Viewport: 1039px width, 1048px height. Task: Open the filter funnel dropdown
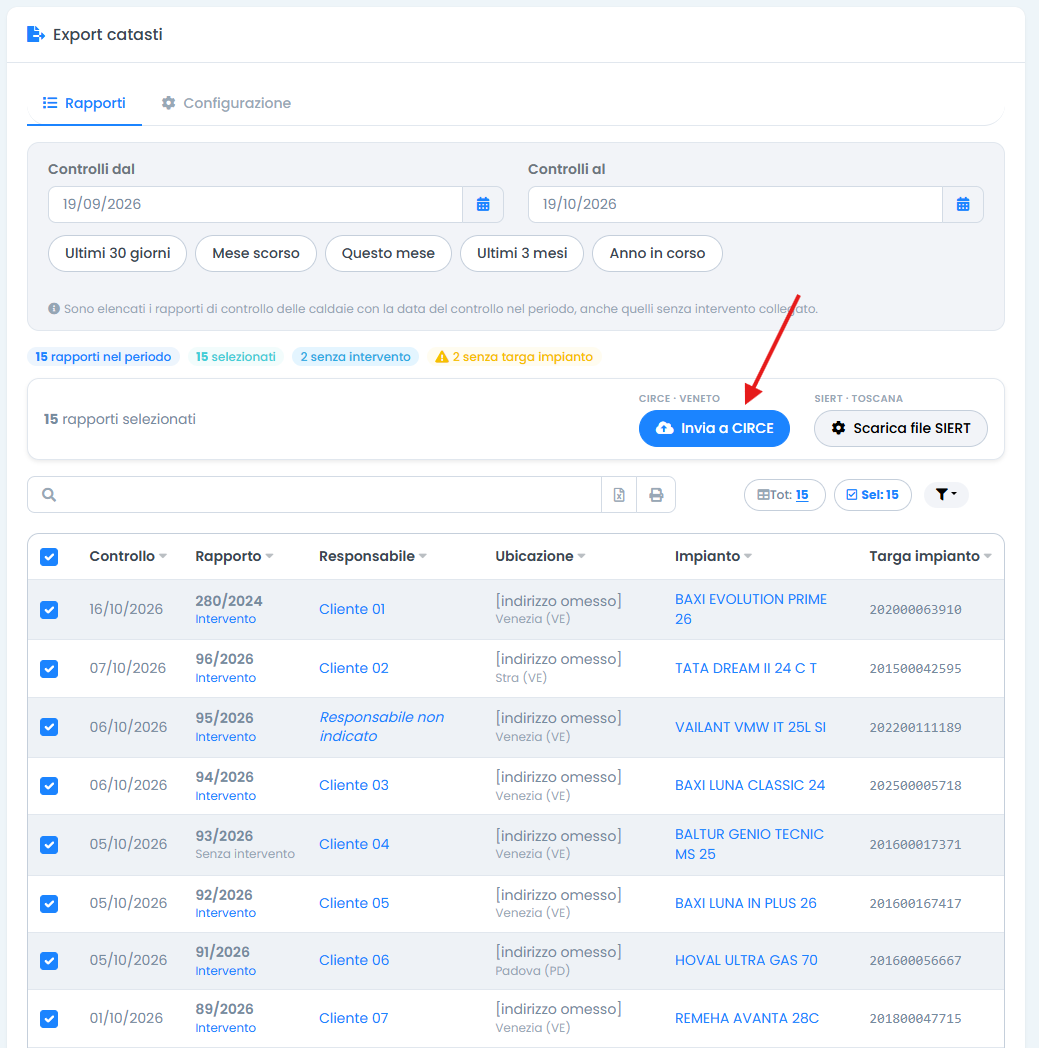pos(946,495)
